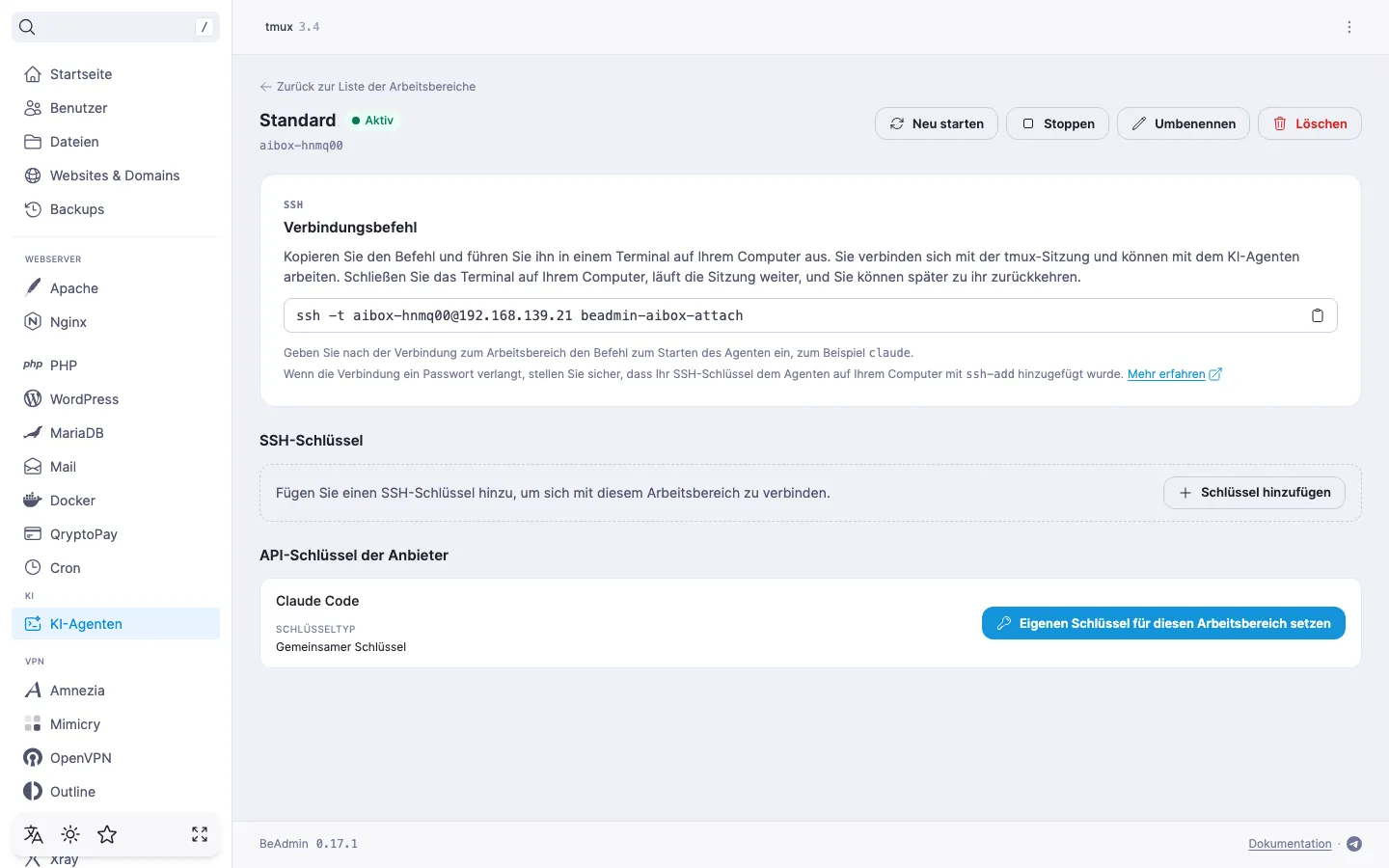Viewport: 1389px width, 868px height.
Task: Open Mimicry VPN page
Action: [116, 724]
